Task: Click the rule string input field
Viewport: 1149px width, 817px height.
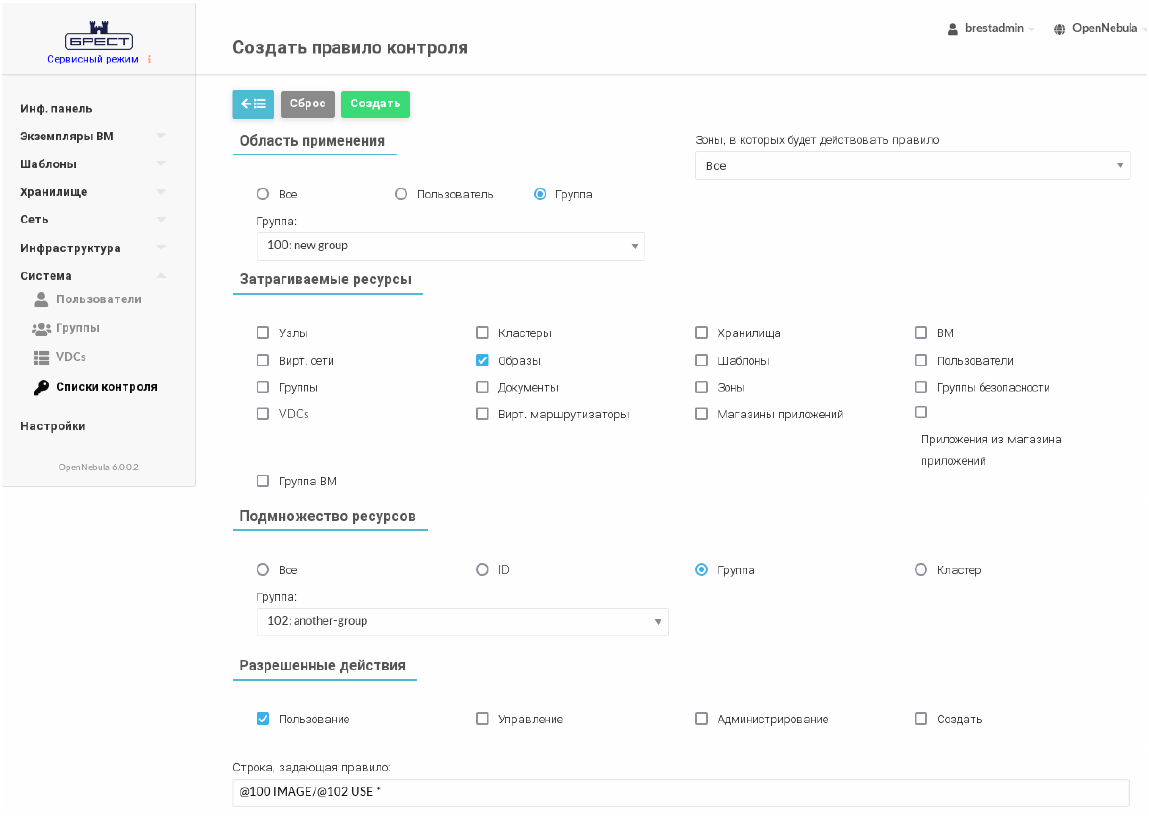Action: 680,793
